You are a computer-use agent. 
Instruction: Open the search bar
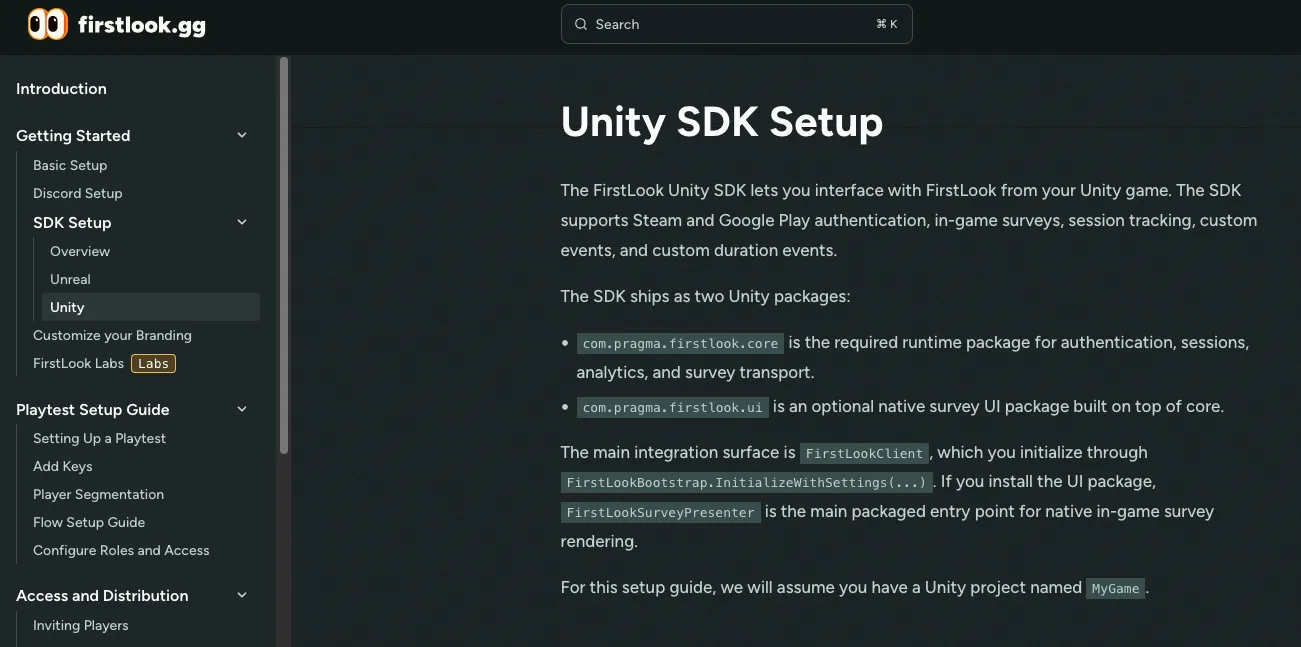point(736,23)
